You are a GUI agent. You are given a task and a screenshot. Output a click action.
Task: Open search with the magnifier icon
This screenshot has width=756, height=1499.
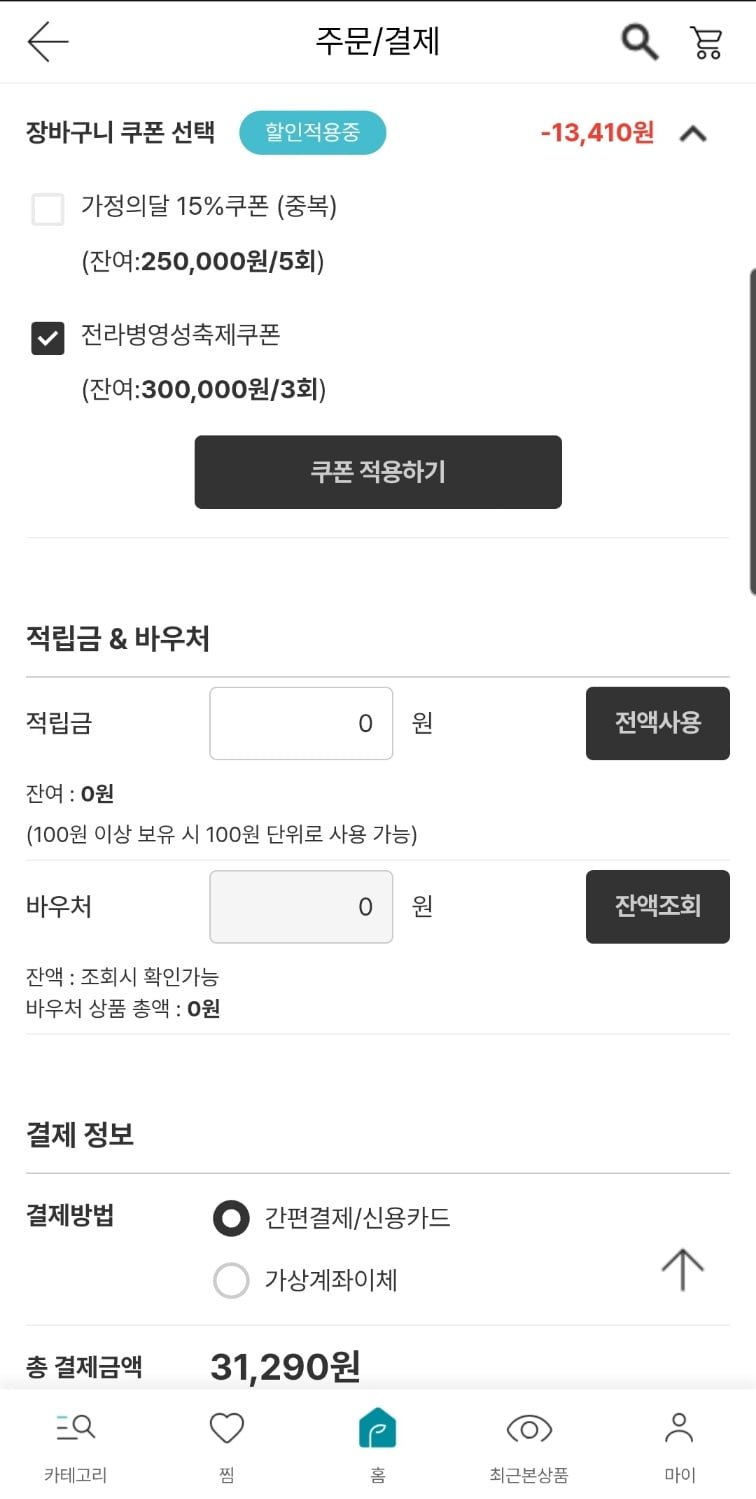pyautogui.click(x=639, y=42)
